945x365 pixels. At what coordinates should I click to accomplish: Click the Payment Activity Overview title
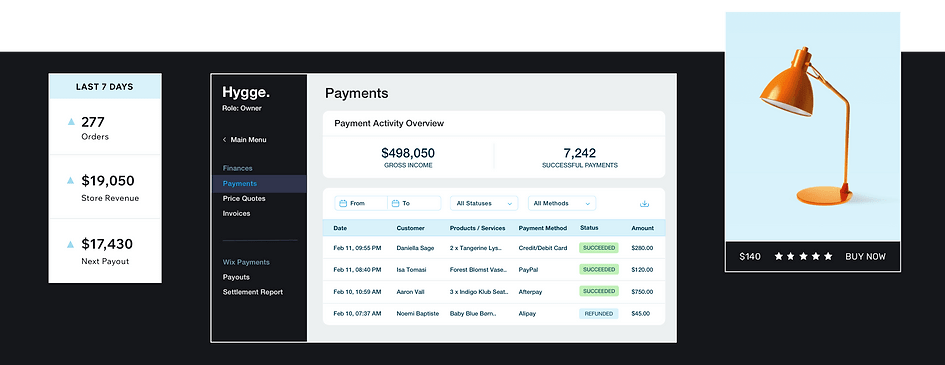(389, 123)
